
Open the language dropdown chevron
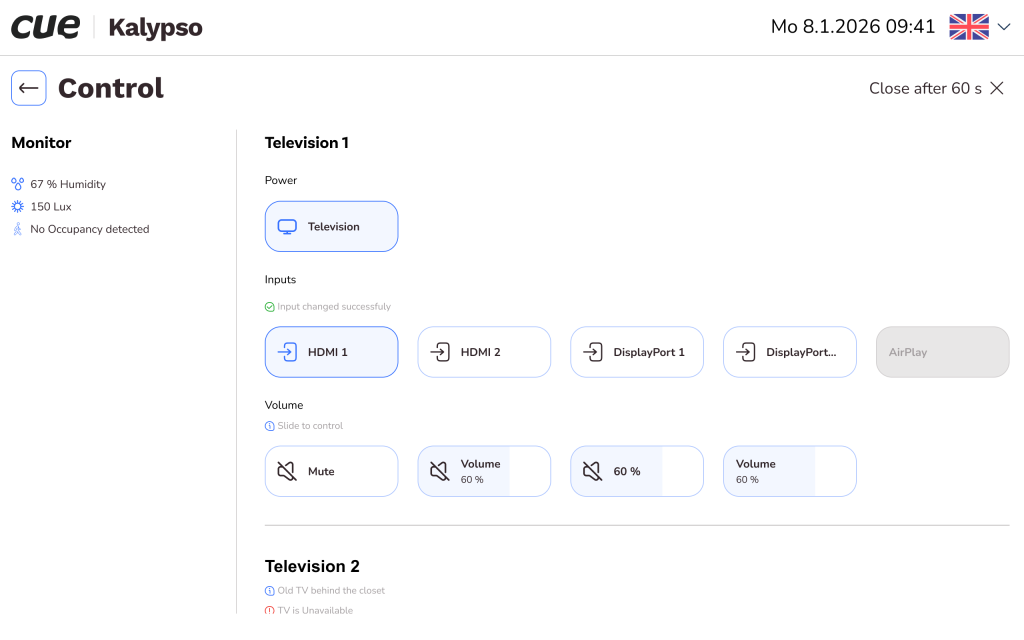[x=1004, y=28]
